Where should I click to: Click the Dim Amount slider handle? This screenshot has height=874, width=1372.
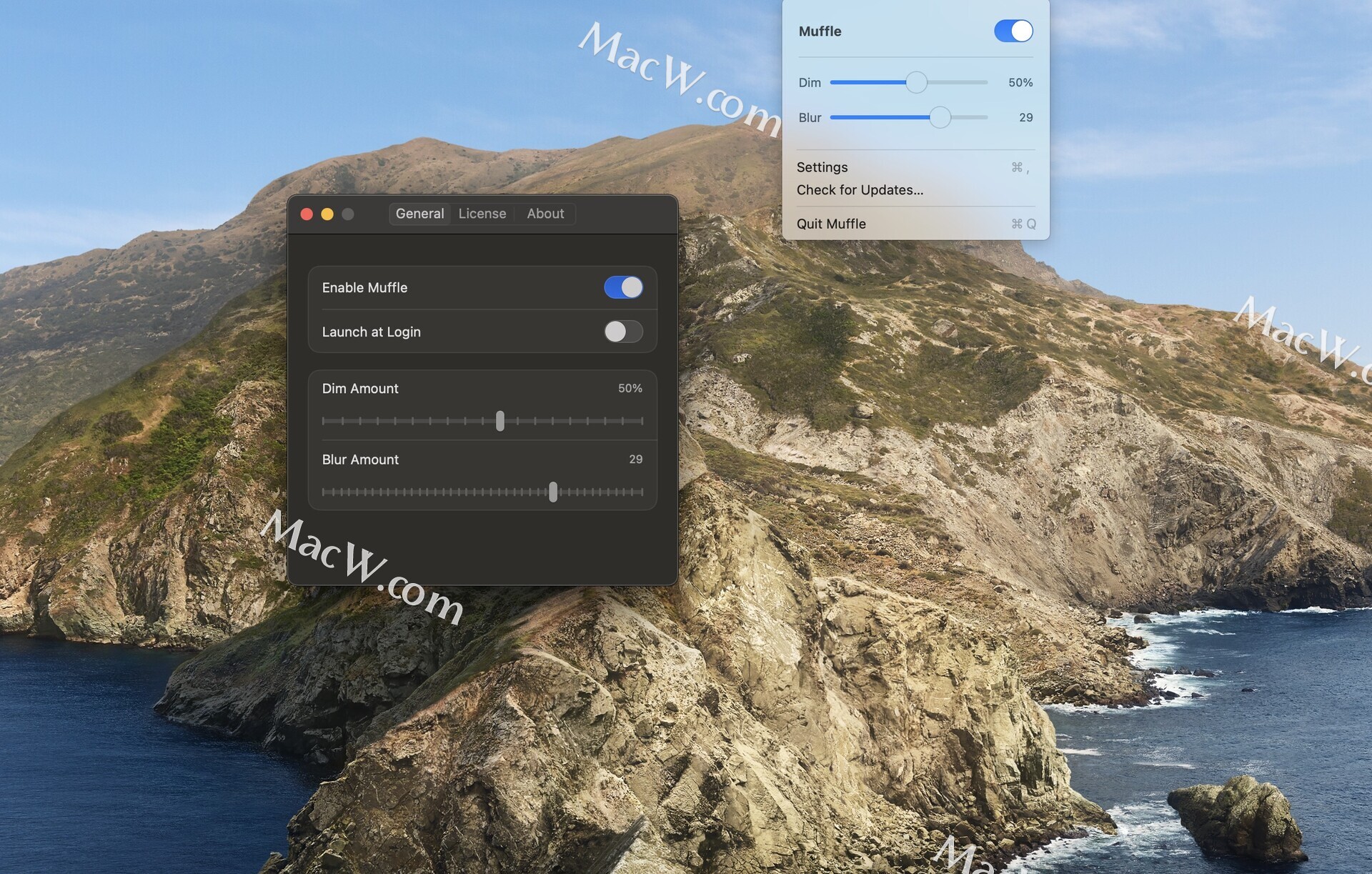[x=500, y=421]
